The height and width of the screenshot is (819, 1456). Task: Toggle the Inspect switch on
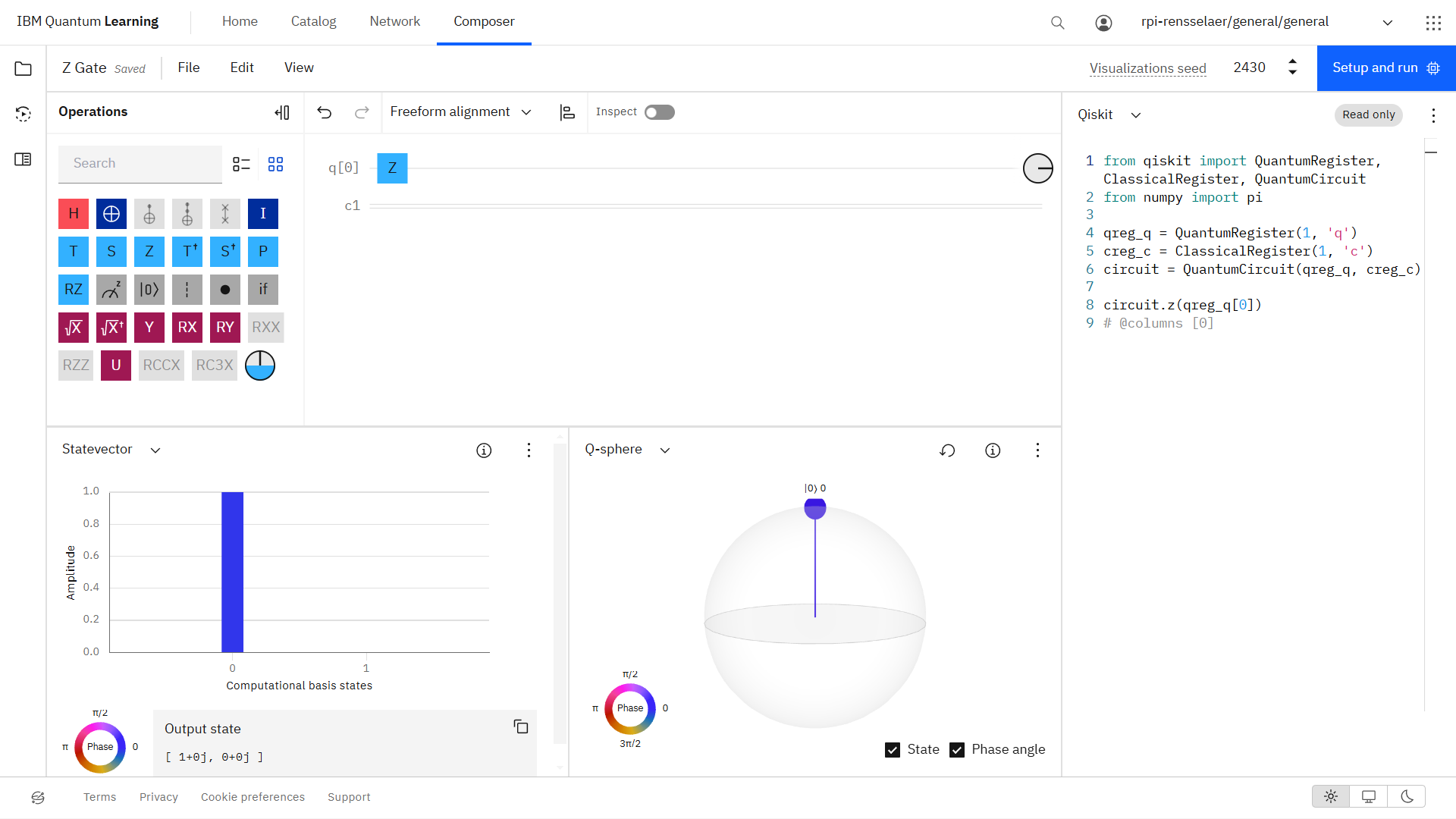tap(659, 112)
